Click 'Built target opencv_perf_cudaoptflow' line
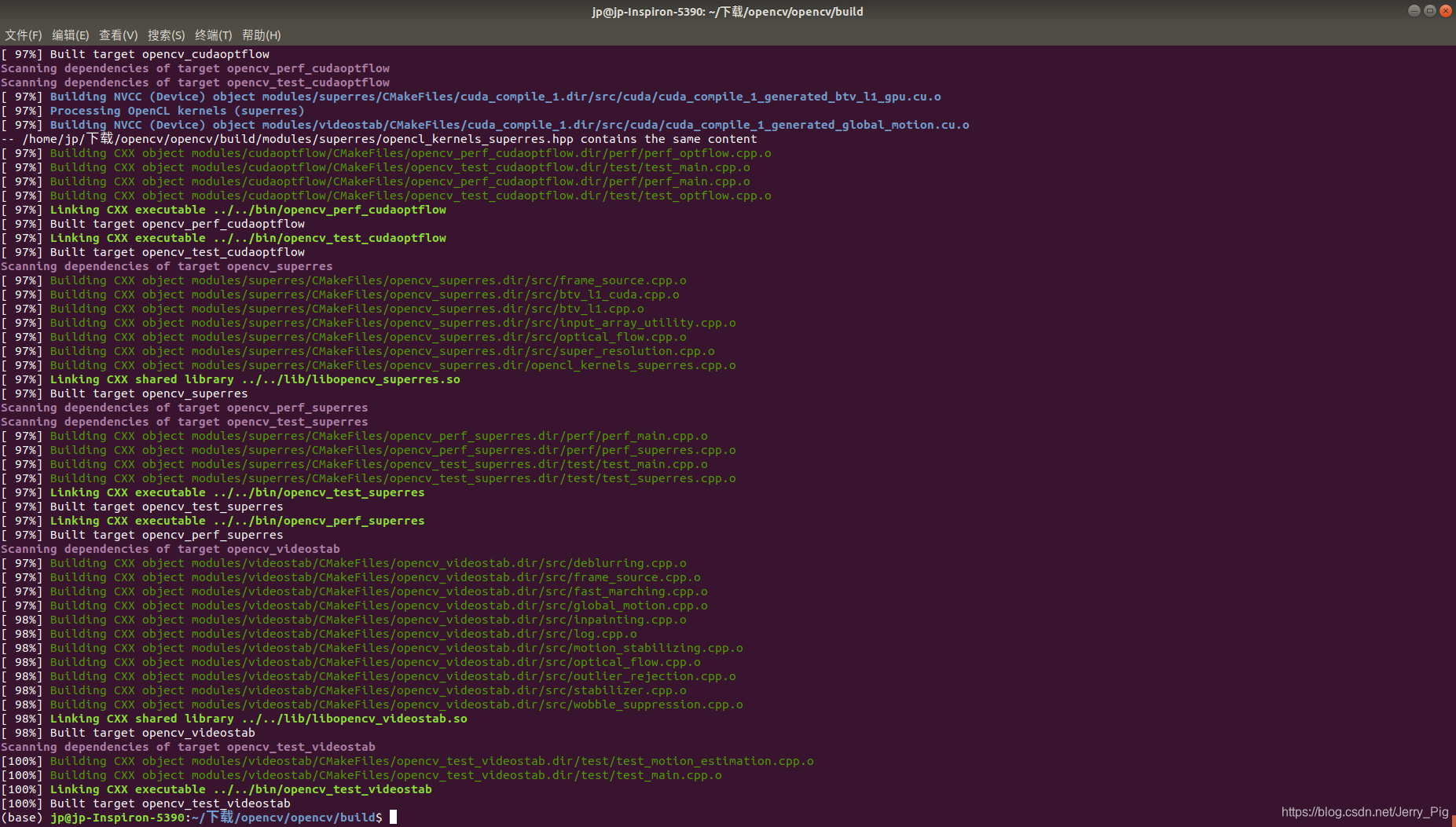1456x827 pixels. pos(152,224)
